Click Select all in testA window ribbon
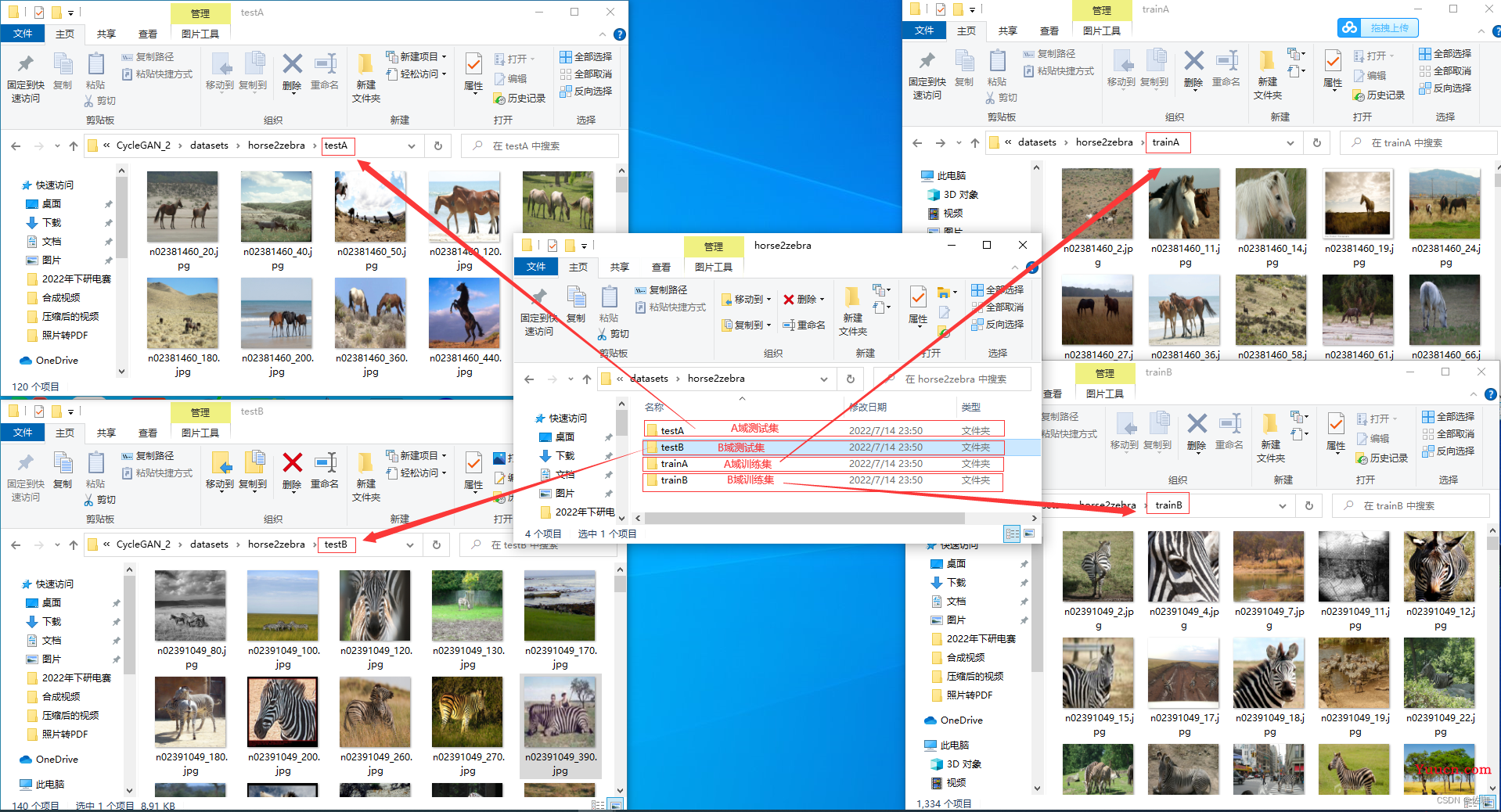 pyautogui.click(x=586, y=57)
